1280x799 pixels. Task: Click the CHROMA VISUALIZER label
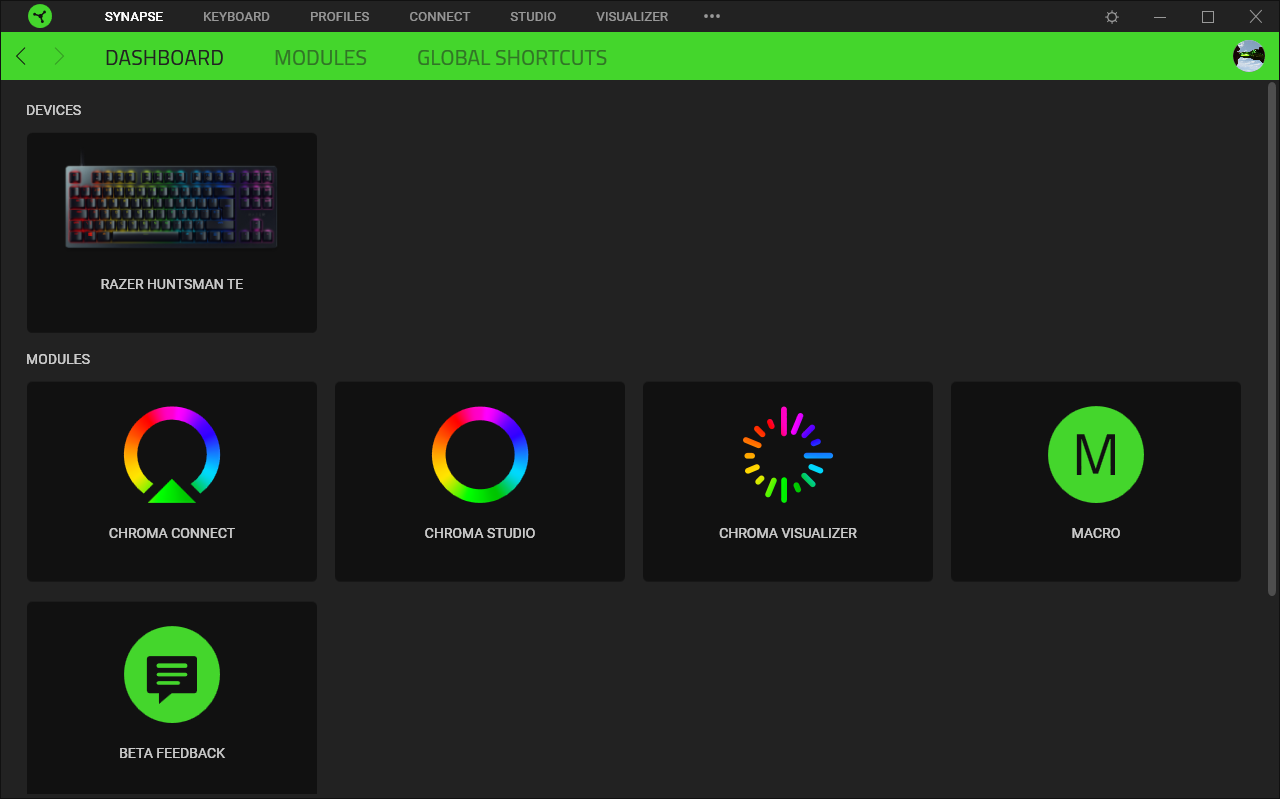coord(788,533)
